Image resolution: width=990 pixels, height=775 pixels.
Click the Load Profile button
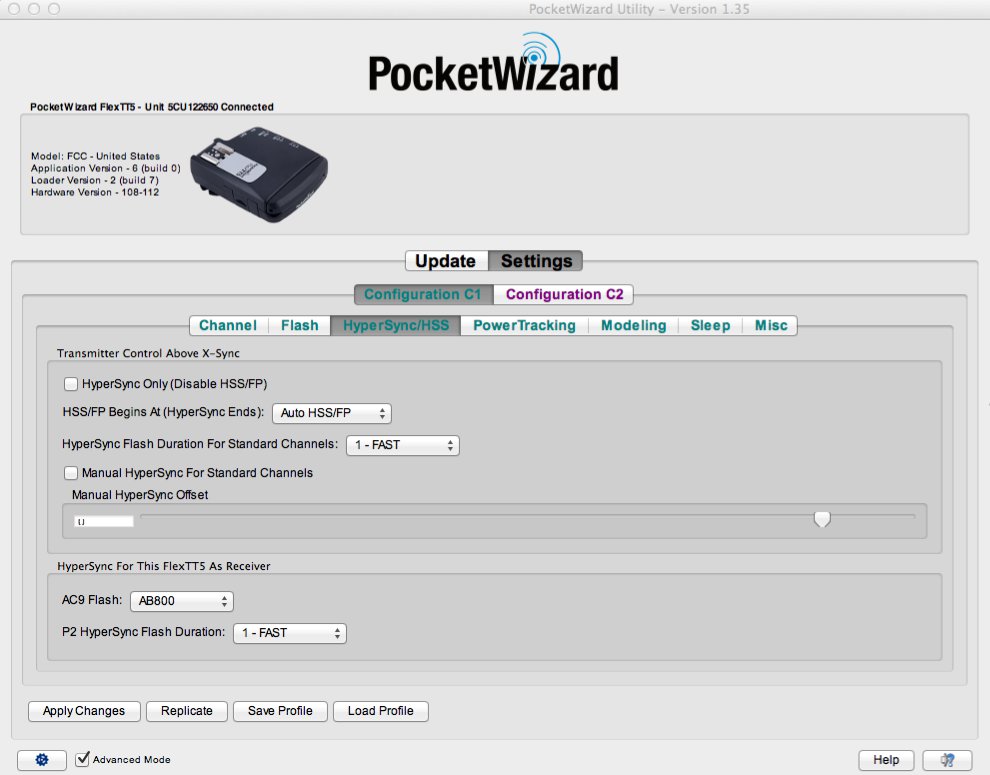tap(380, 711)
